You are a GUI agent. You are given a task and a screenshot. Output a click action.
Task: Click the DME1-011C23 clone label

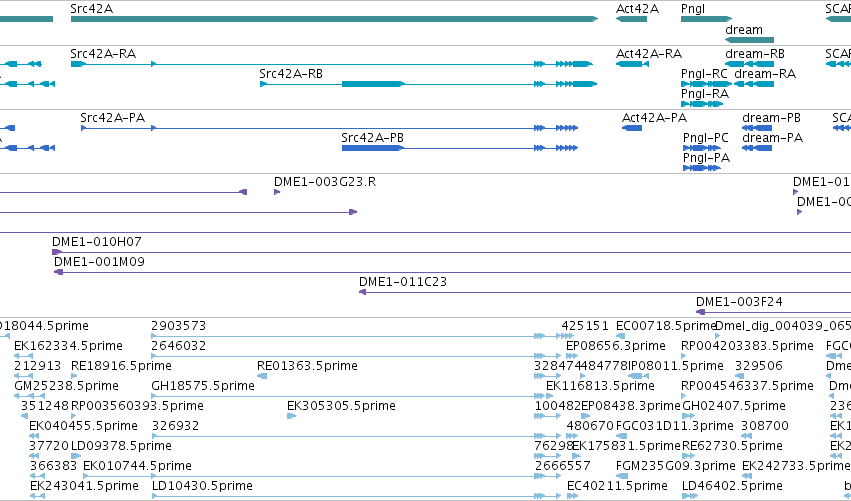[x=403, y=282]
